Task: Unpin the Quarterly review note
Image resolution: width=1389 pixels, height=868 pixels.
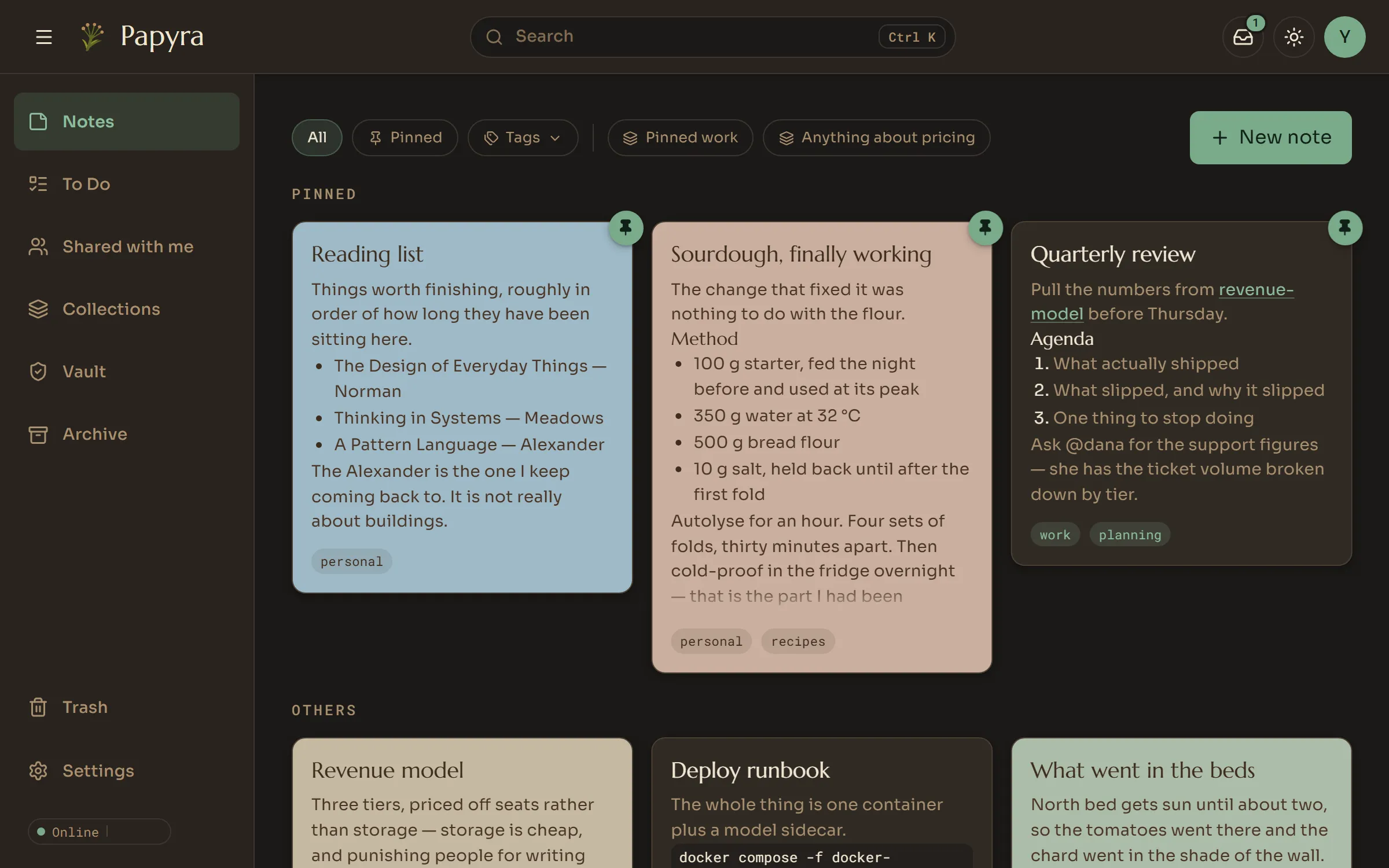Action: (1344, 227)
